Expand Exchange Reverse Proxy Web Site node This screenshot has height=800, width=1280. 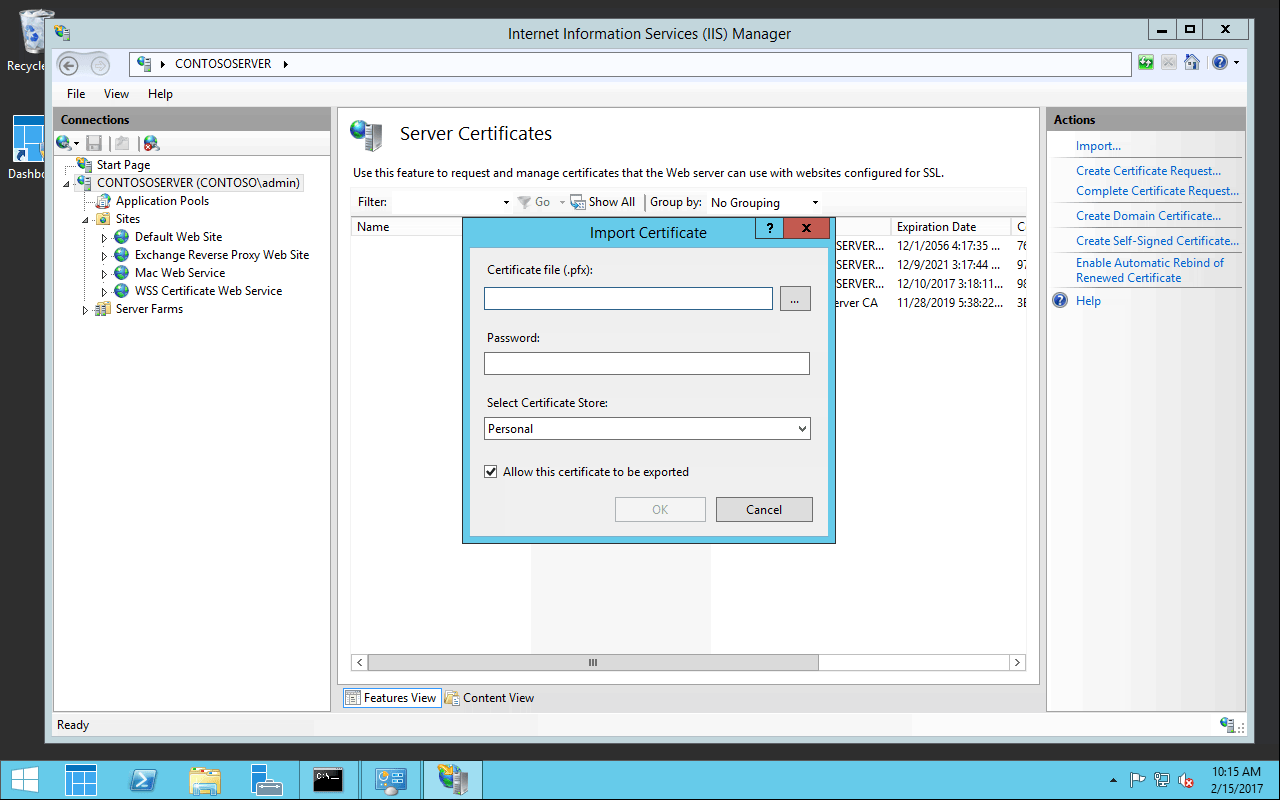104,256
